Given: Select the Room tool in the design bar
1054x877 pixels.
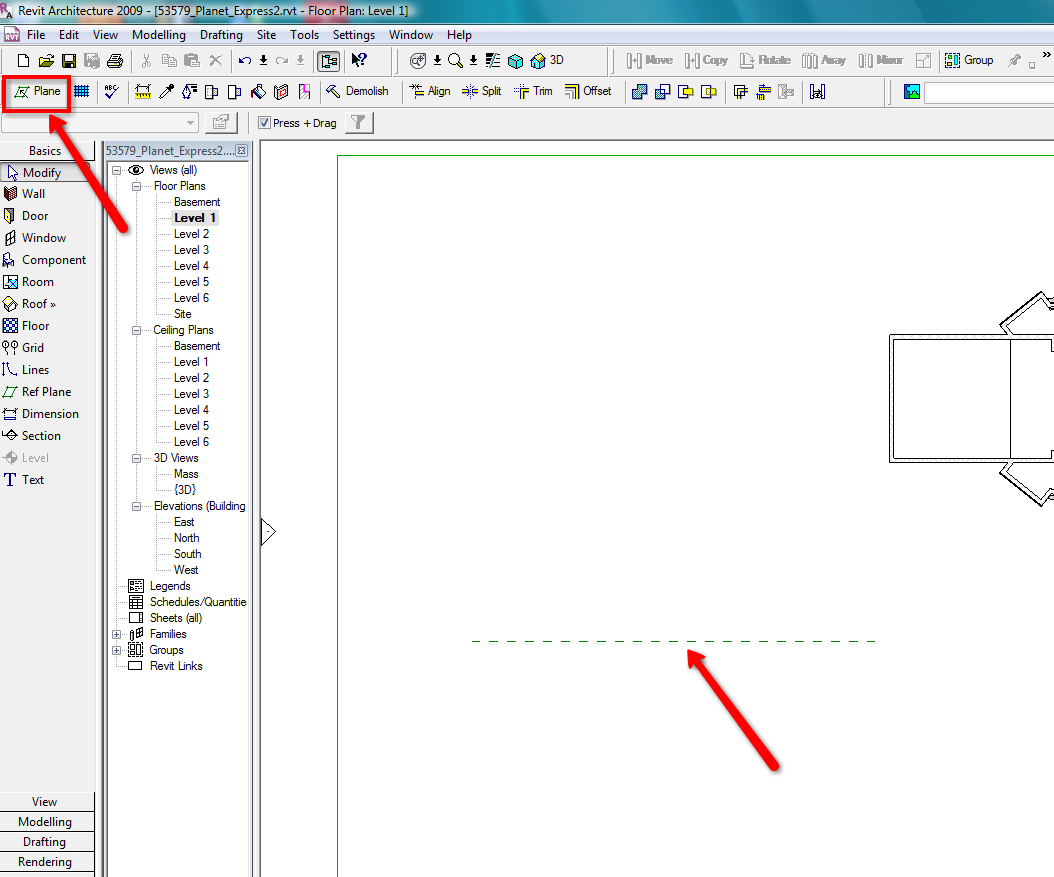Looking at the screenshot, I should click(28, 282).
